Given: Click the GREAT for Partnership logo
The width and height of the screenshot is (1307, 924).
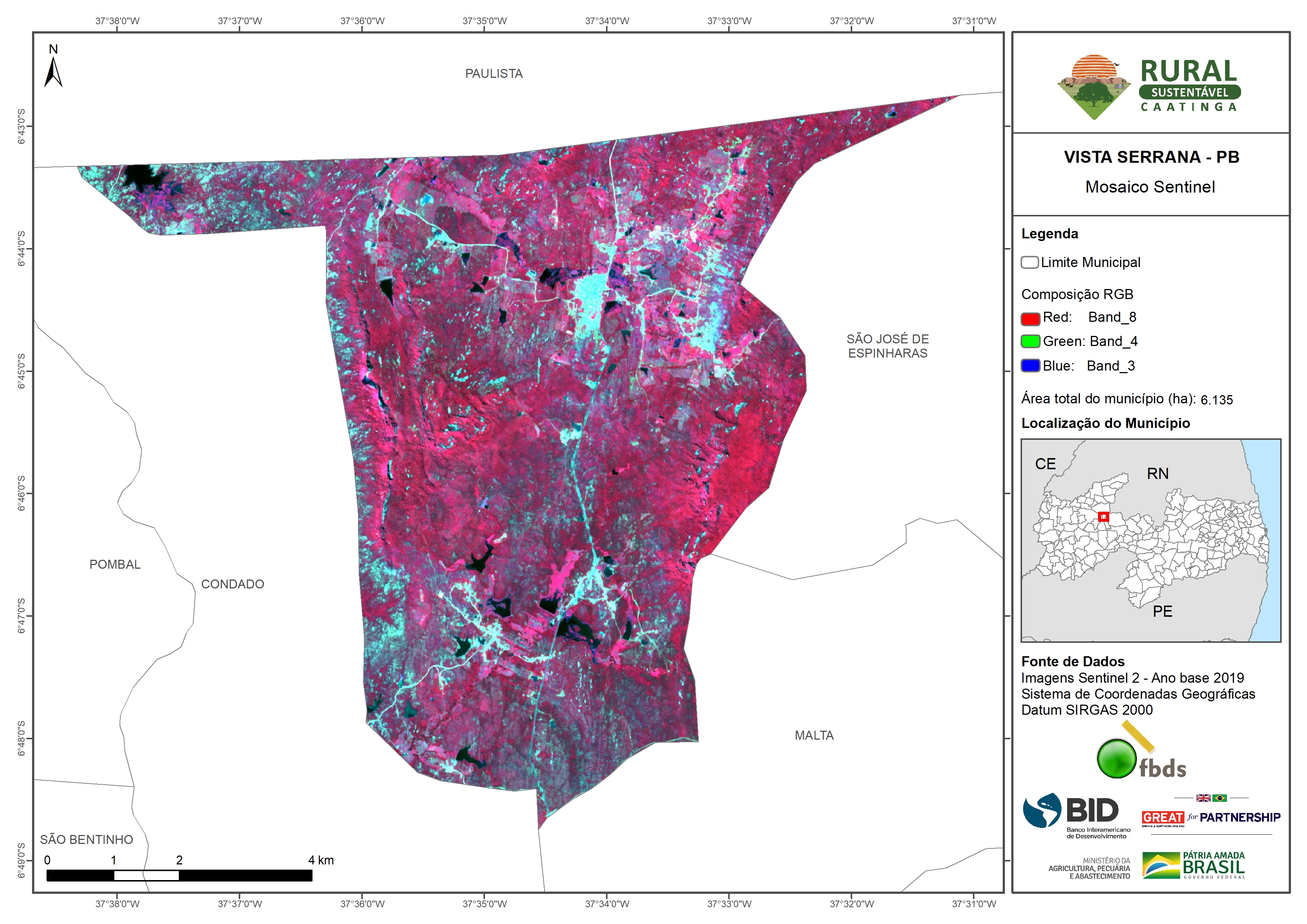Looking at the screenshot, I should (1211, 817).
